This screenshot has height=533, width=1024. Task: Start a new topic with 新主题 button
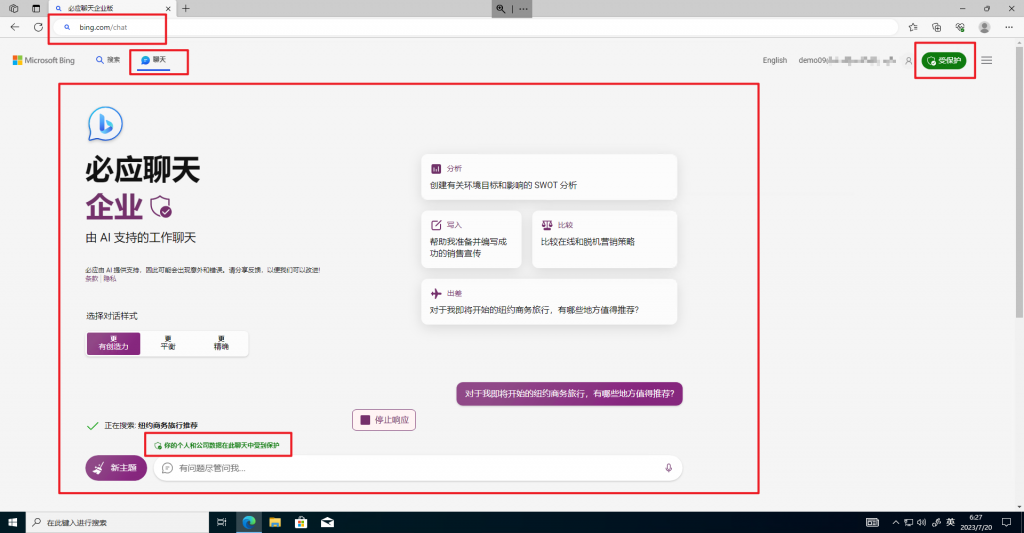click(117, 468)
